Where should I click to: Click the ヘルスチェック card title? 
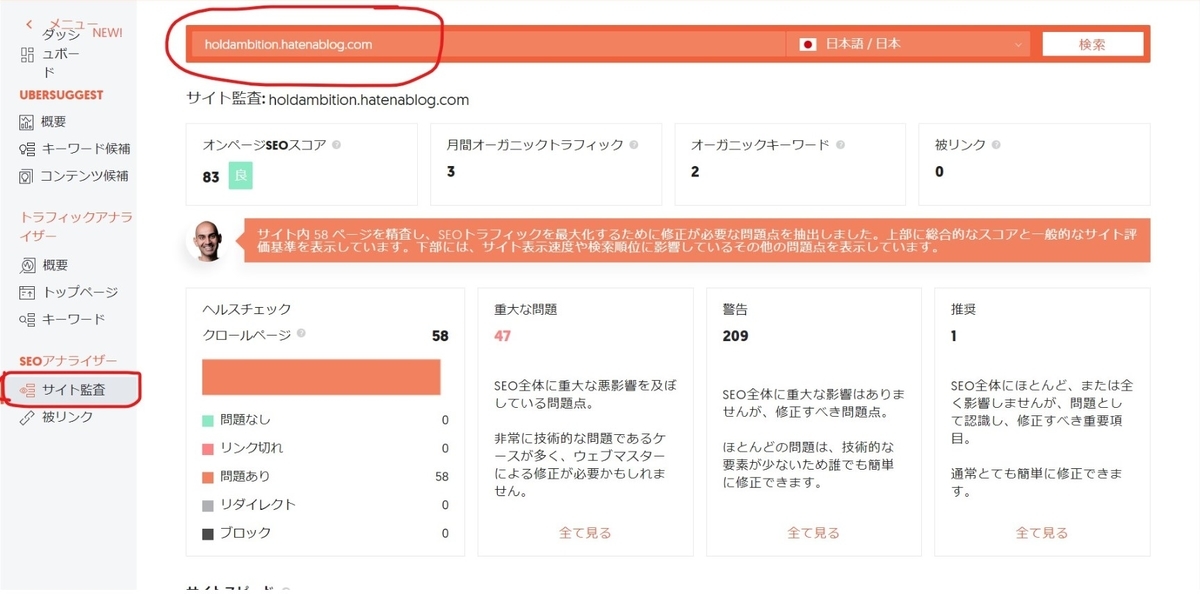[x=247, y=310]
